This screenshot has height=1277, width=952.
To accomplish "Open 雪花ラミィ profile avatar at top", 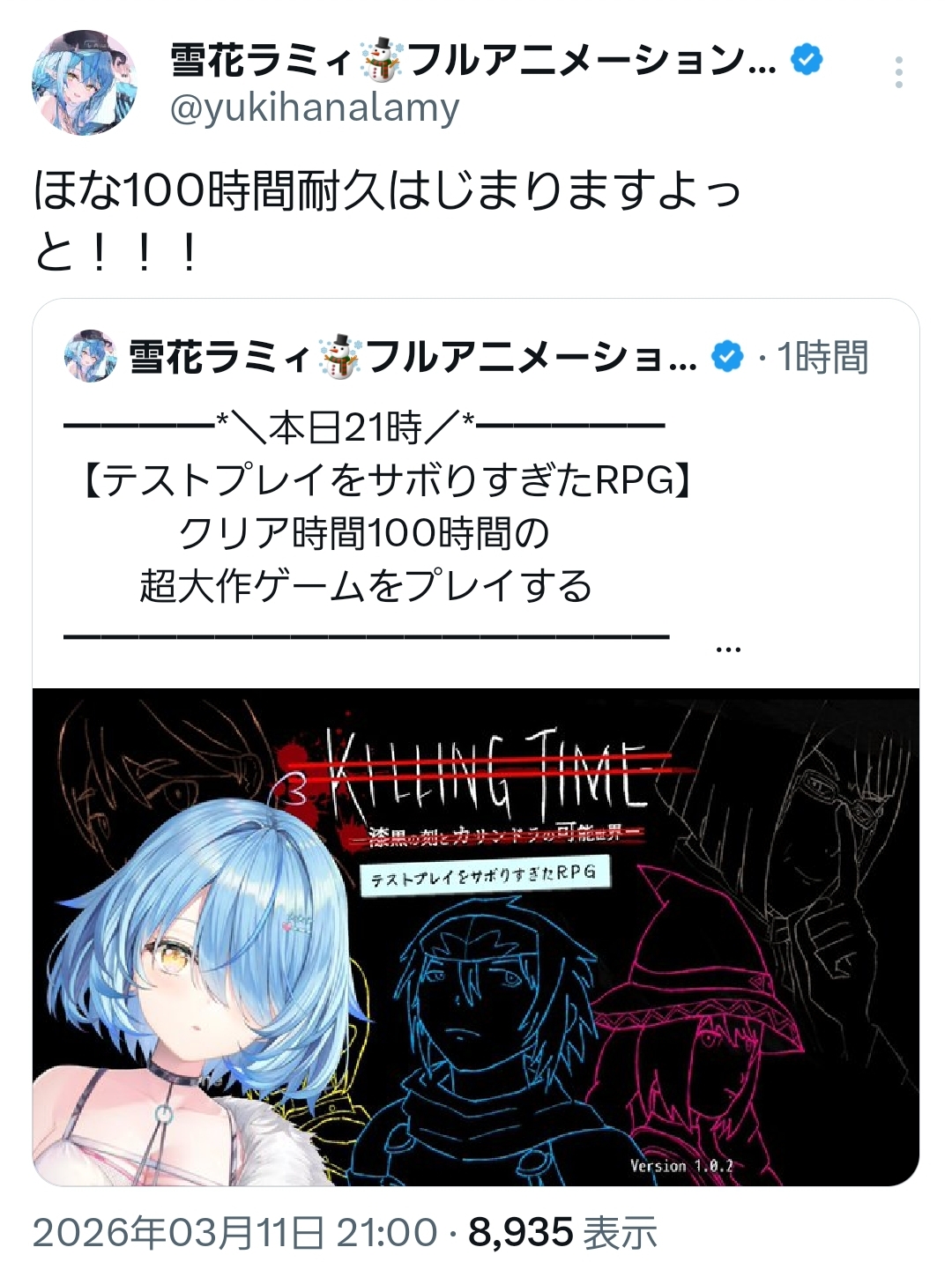I will coord(85,82).
